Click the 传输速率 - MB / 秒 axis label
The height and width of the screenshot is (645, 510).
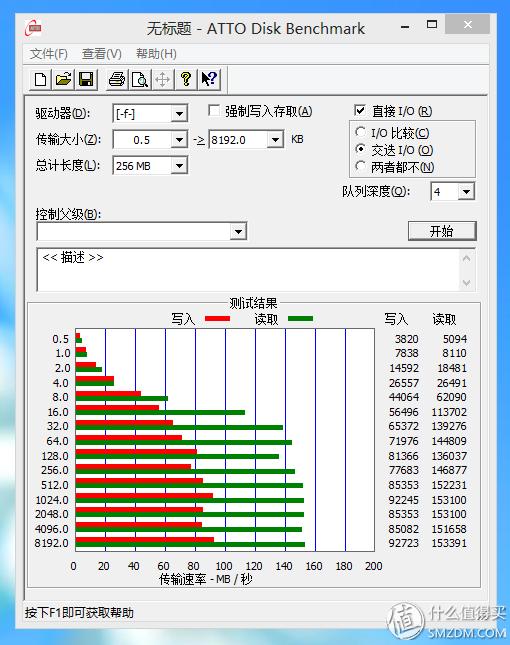206,579
